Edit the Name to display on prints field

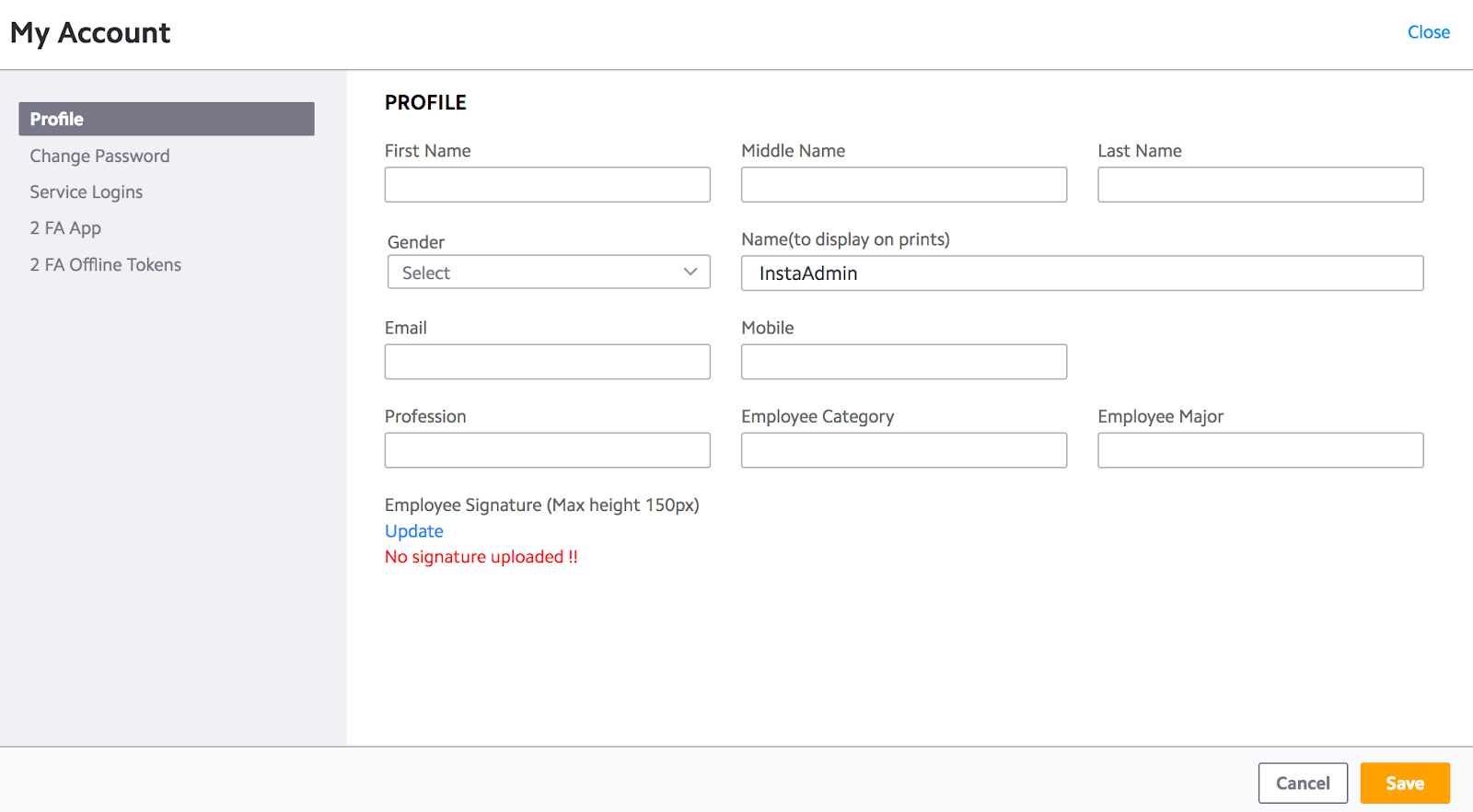pyautogui.click(x=1082, y=273)
